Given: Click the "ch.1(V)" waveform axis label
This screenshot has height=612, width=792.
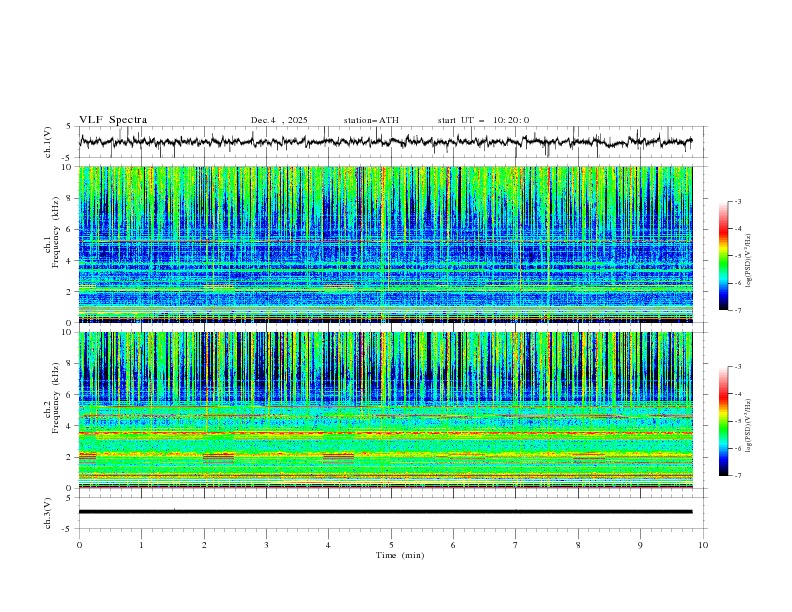Looking at the screenshot, I should click(48, 142).
